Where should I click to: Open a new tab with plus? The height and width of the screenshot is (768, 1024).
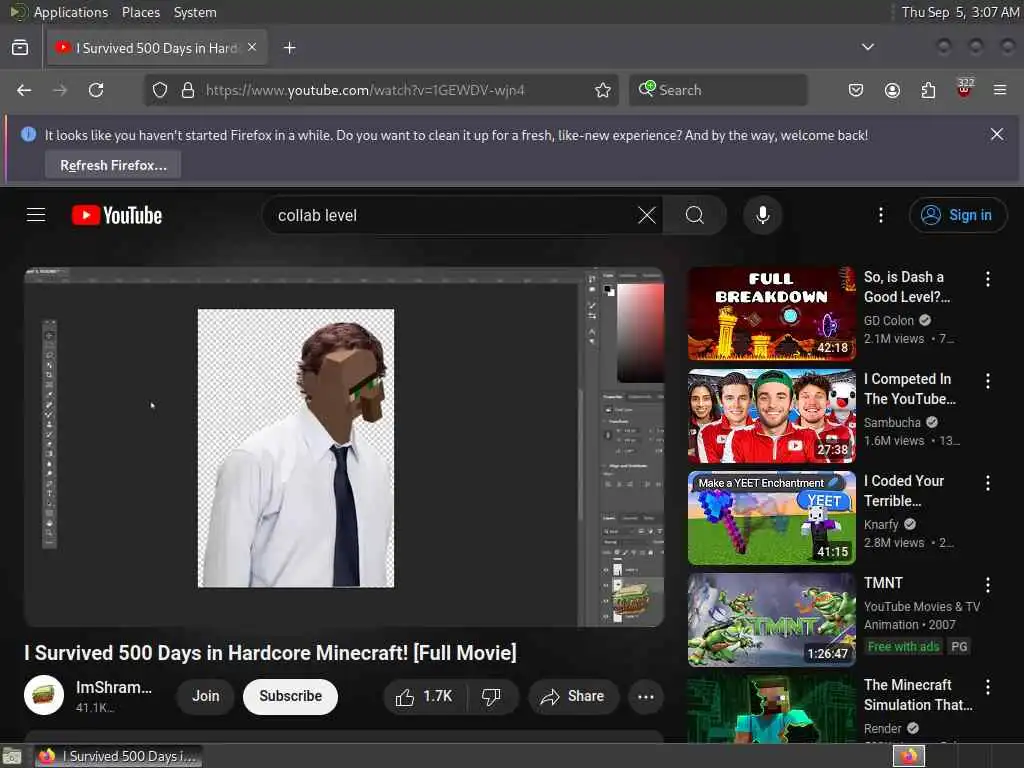[x=289, y=48]
